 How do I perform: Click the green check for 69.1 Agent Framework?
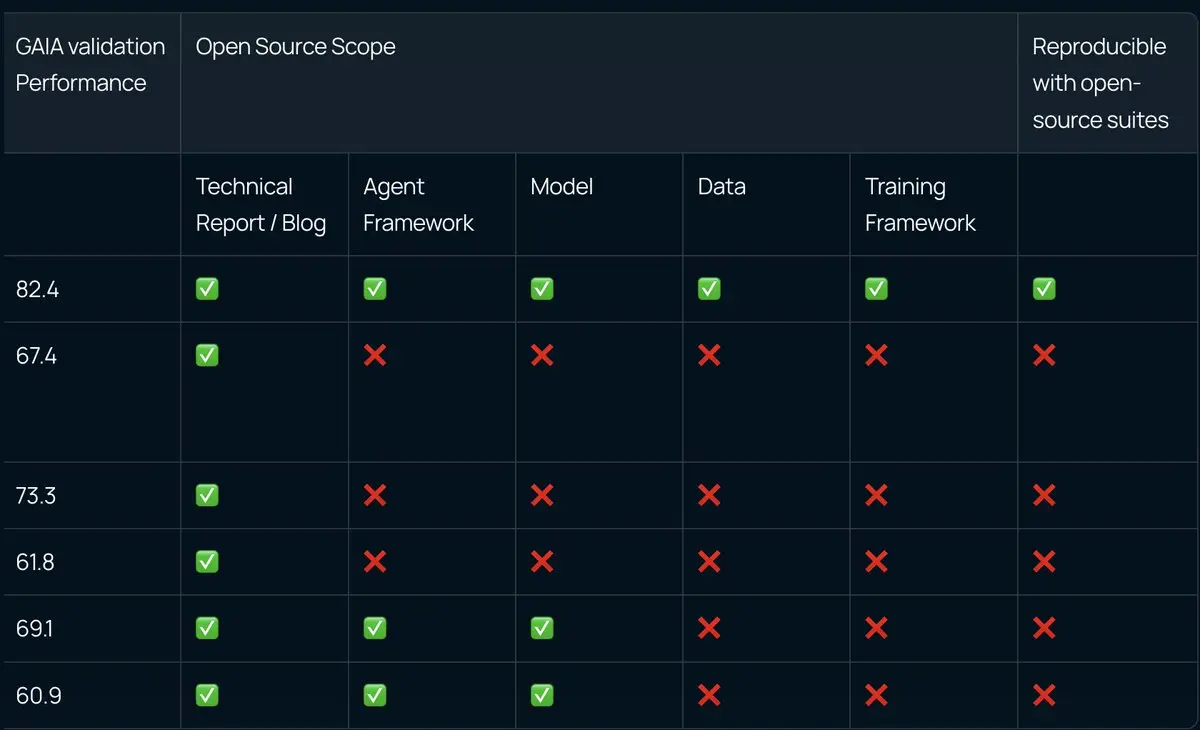375,628
